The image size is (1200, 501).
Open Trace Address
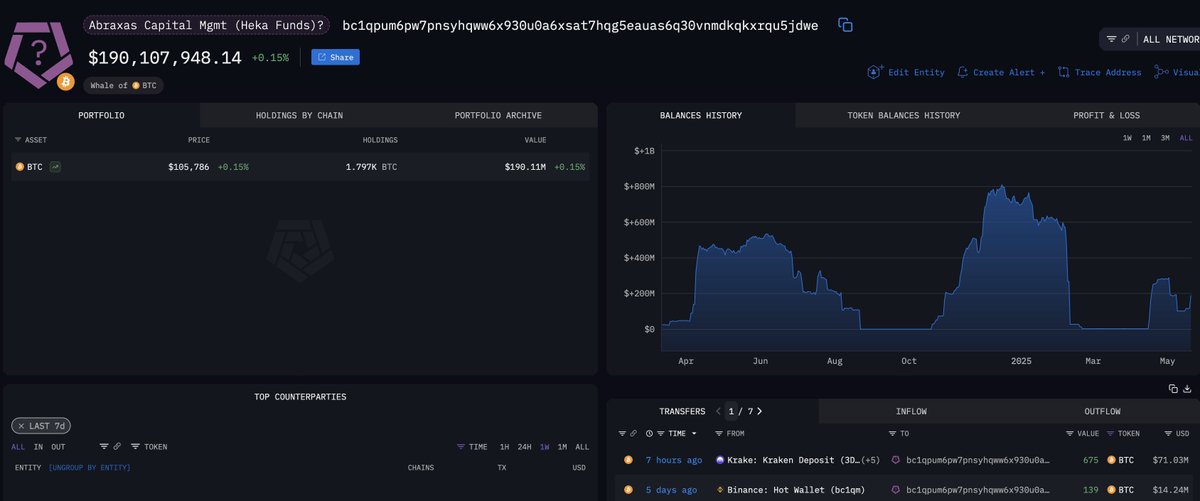point(1100,72)
